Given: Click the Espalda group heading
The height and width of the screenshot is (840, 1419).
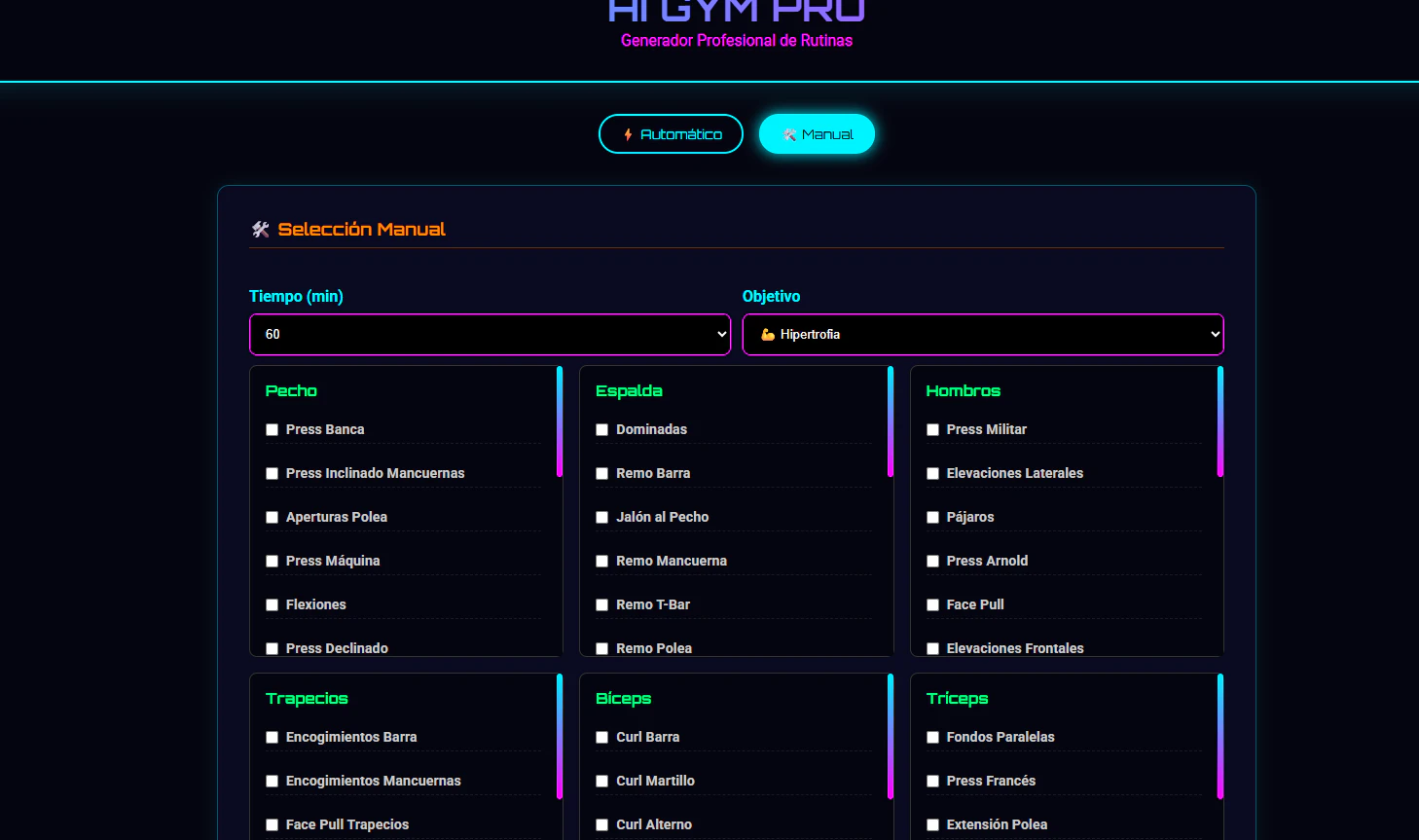Looking at the screenshot, I should click(629, 391).
